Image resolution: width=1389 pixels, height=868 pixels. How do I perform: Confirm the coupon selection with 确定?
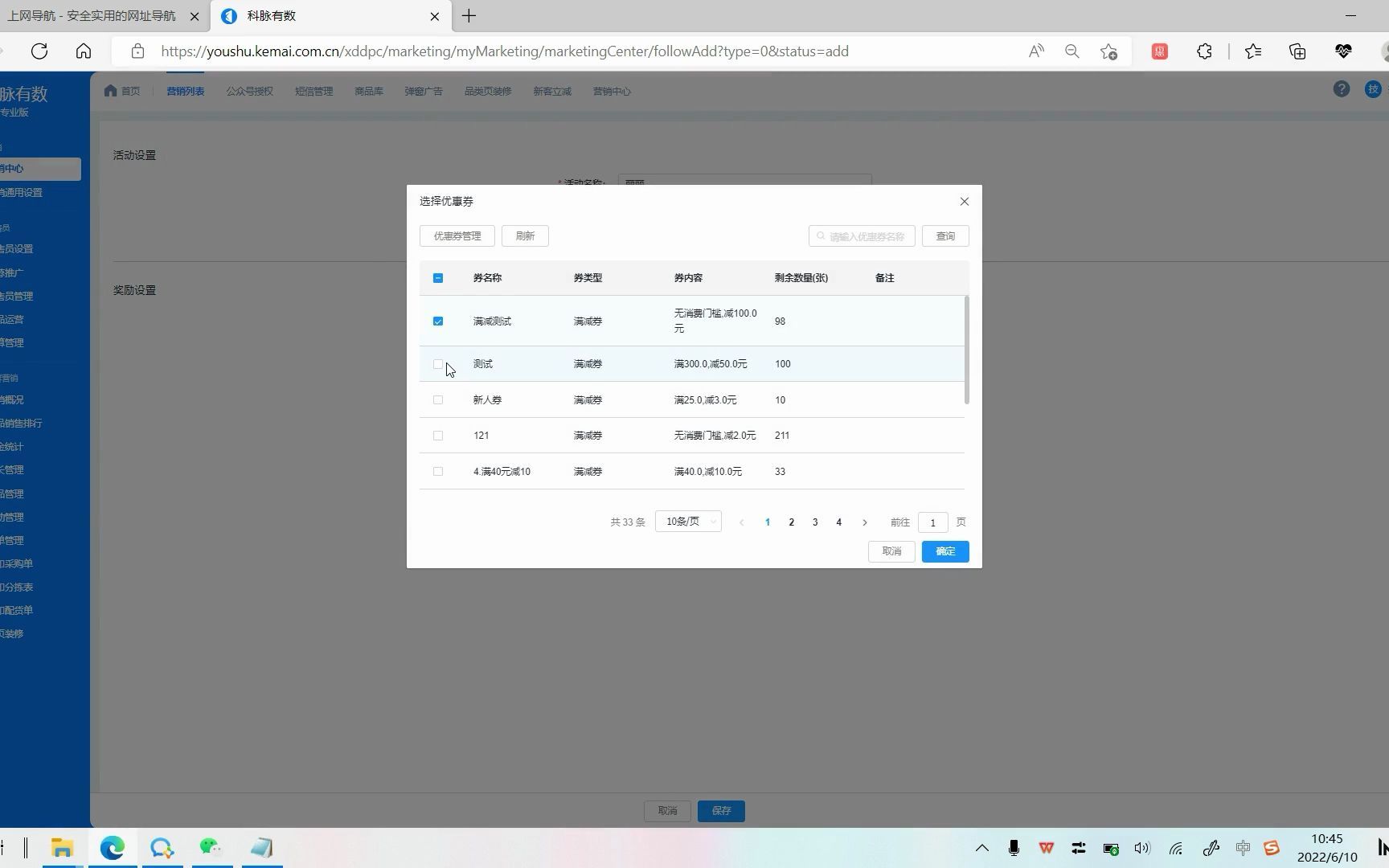click(945, 551)
